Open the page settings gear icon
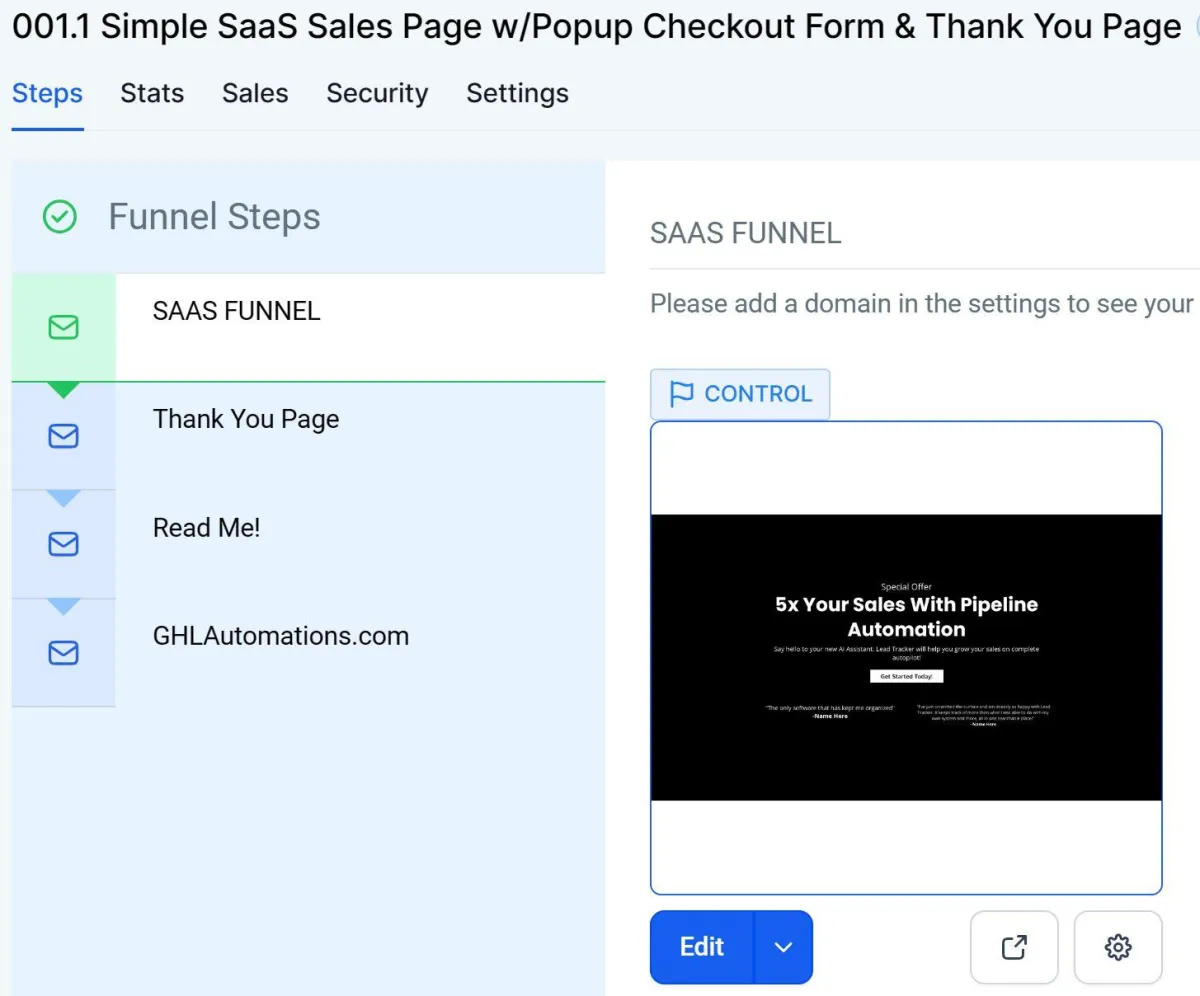 pos(1118,947)
